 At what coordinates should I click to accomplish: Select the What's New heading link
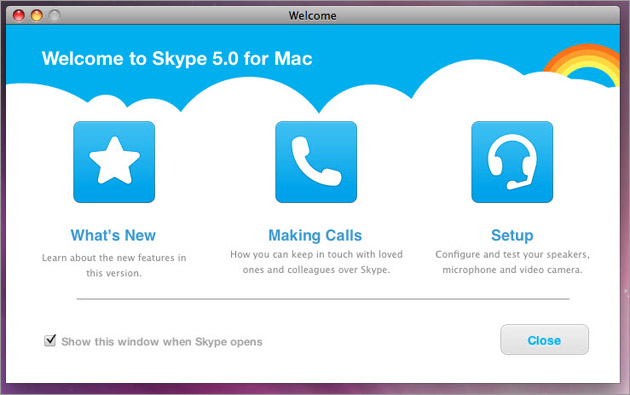click(113, 235)
